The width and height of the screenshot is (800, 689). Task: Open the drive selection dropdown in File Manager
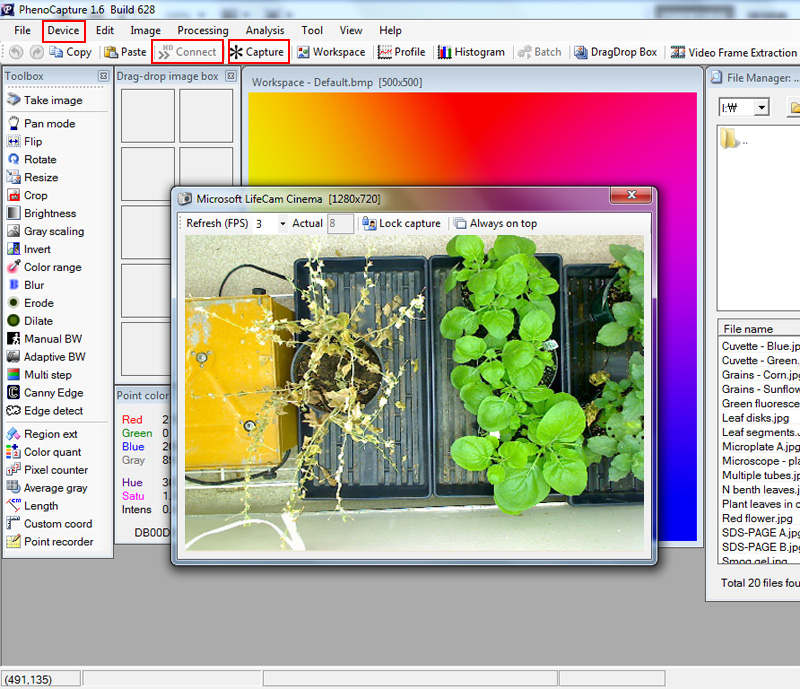coord(762,107)
